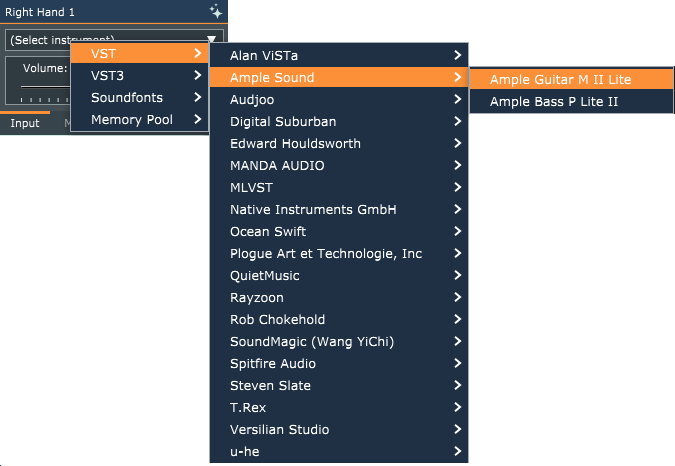Load Ample Bass P Lite II instrument
The image size is (675, 466).
click(571, 101)
